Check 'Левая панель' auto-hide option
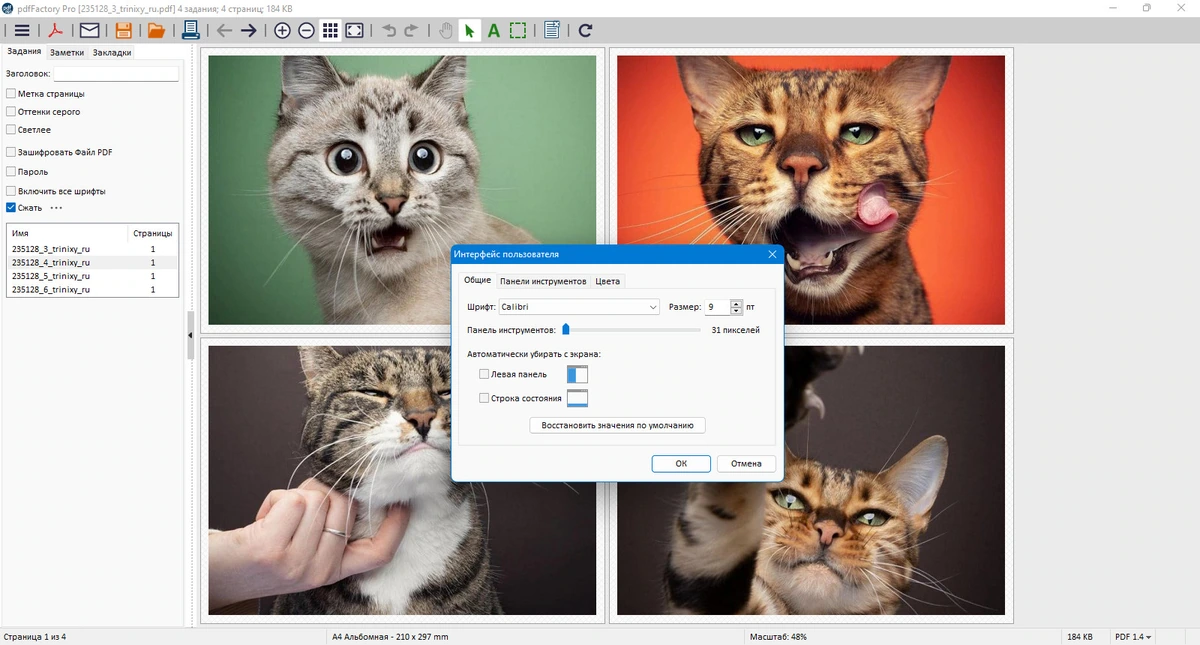 point(484,374)
